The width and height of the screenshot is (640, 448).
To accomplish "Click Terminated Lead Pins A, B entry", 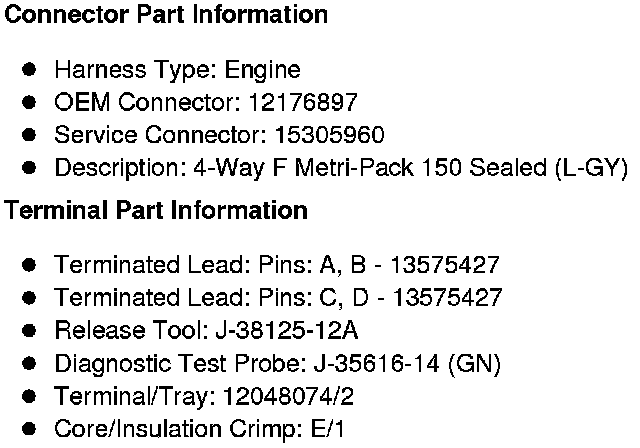I will pos(276,265).
